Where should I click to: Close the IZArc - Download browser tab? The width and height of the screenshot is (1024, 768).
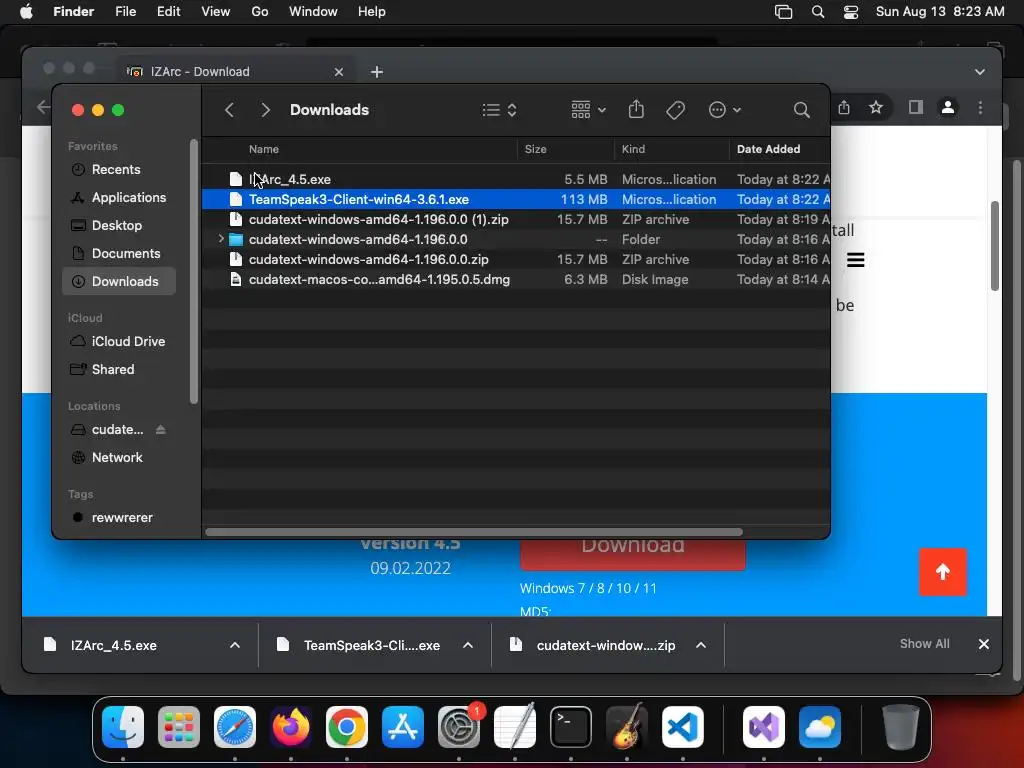[338, 72]
